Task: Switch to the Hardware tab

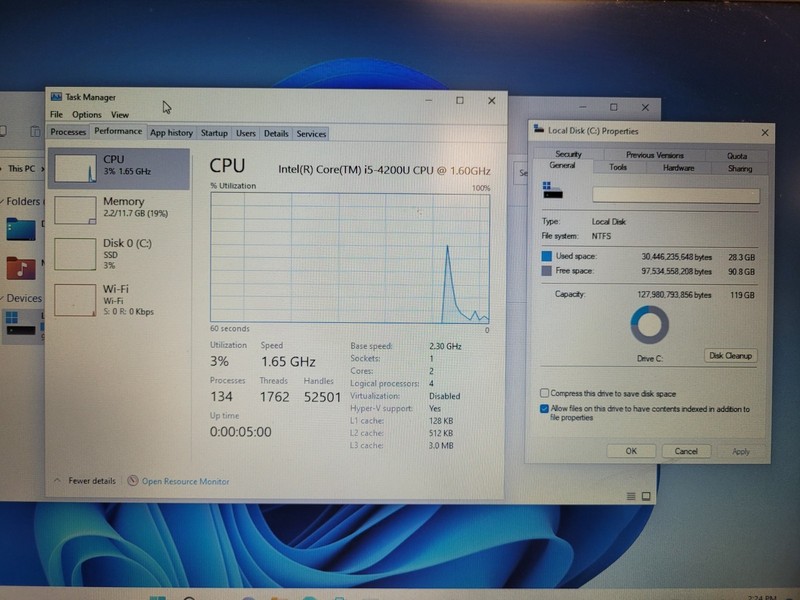Action: click(x=679, y=167)
